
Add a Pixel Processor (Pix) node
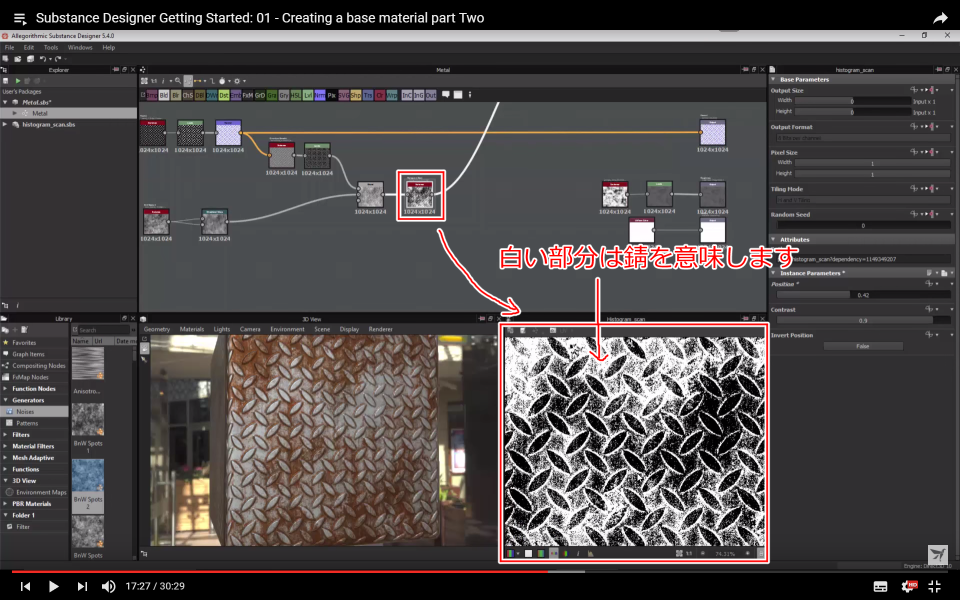[331, 96]
